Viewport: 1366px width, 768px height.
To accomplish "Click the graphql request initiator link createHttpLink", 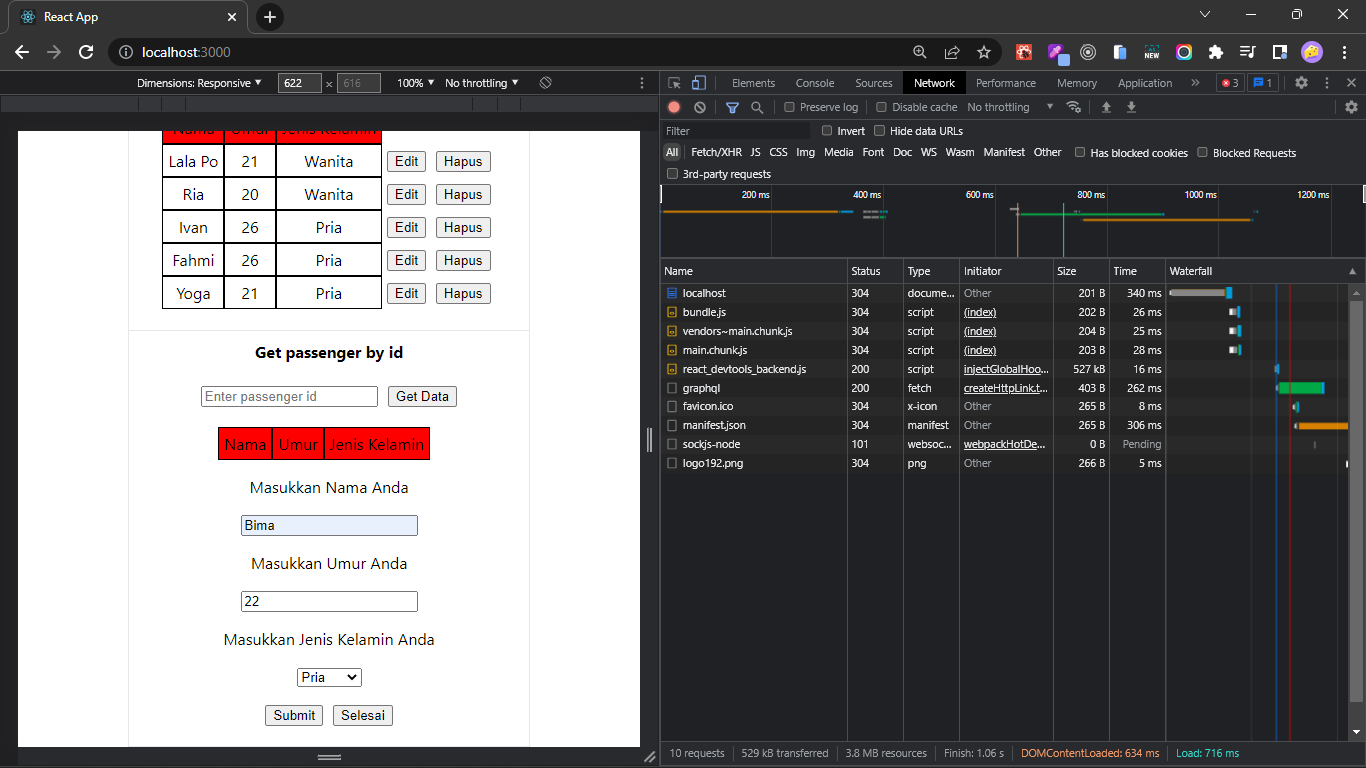I will [1005, 388].
